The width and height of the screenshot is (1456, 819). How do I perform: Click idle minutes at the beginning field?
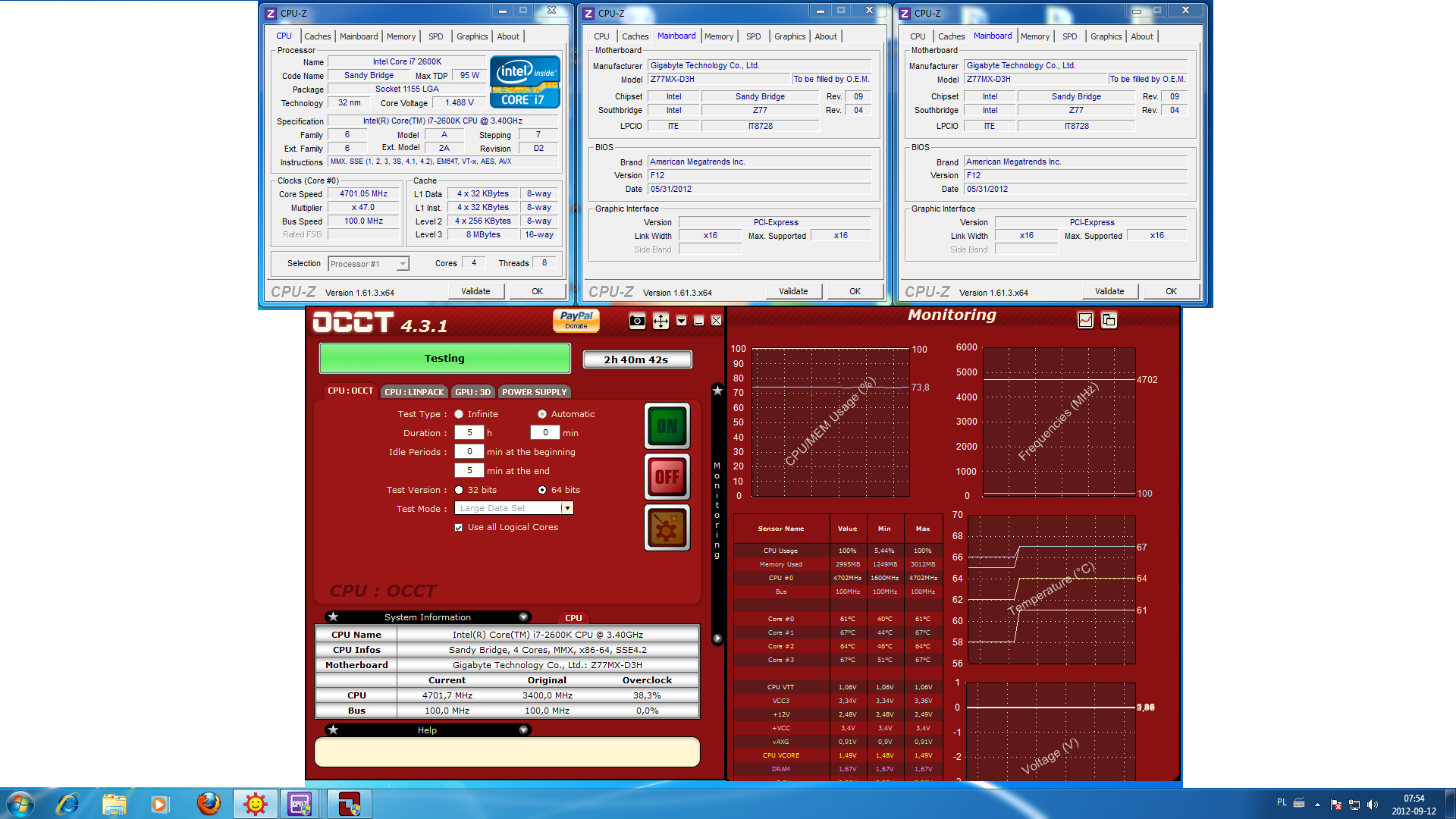(469, 451)
